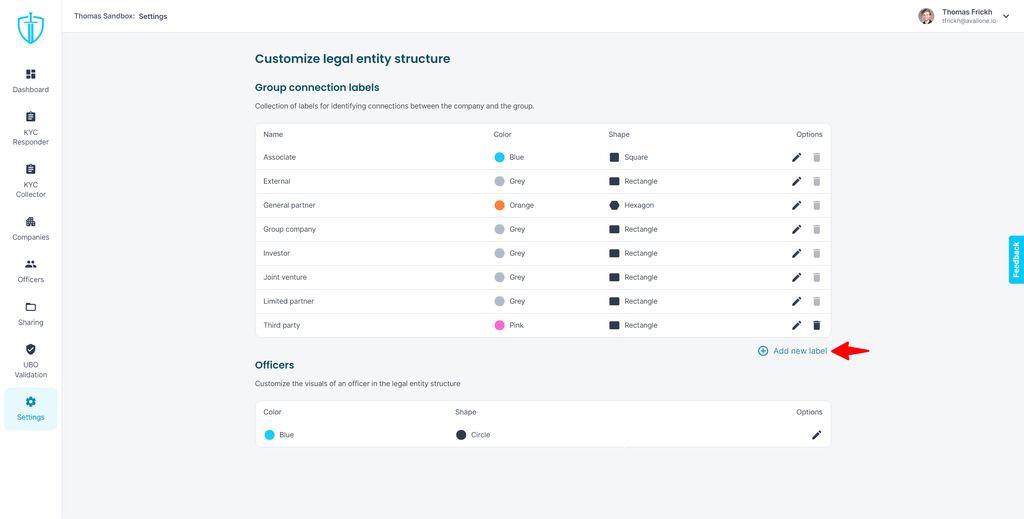Viewport: 1024px width, 519px height.
Task: Click the plus icon by Add new label
Action: [x=763, y=351]
